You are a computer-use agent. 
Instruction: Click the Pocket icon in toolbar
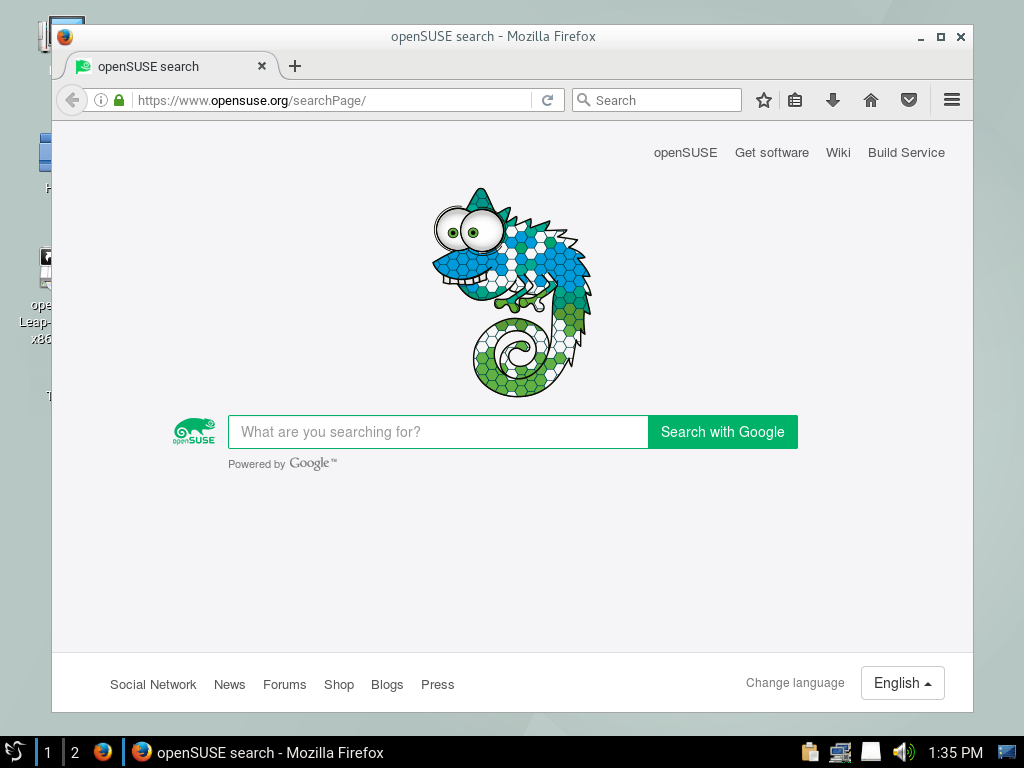(x=908, y=100)
